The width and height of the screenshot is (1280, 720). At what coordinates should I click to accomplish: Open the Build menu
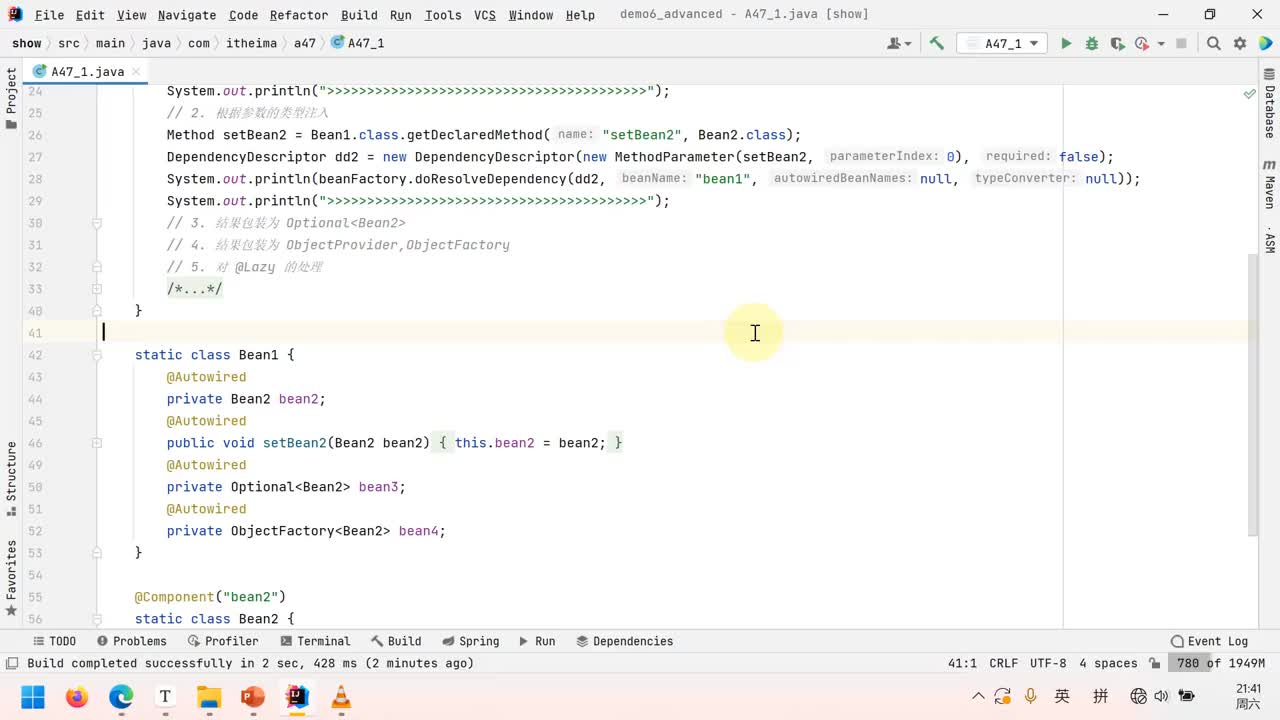click(x=359, y=15)
